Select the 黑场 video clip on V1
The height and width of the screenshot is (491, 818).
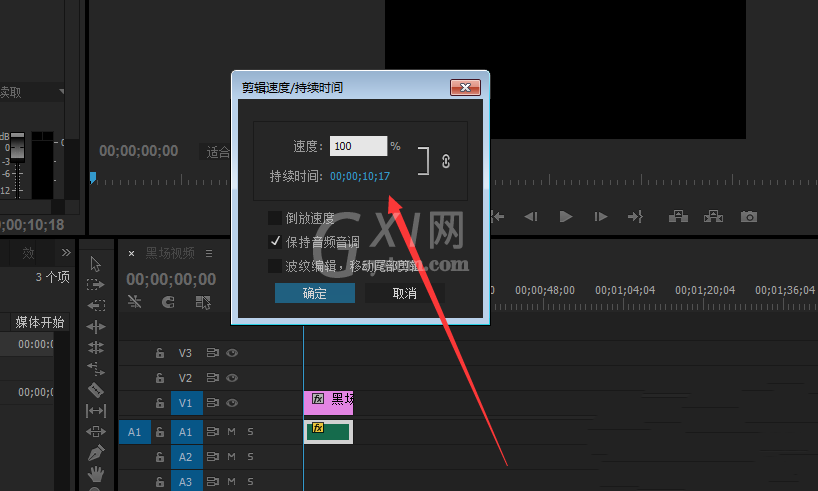pos(328,403)
